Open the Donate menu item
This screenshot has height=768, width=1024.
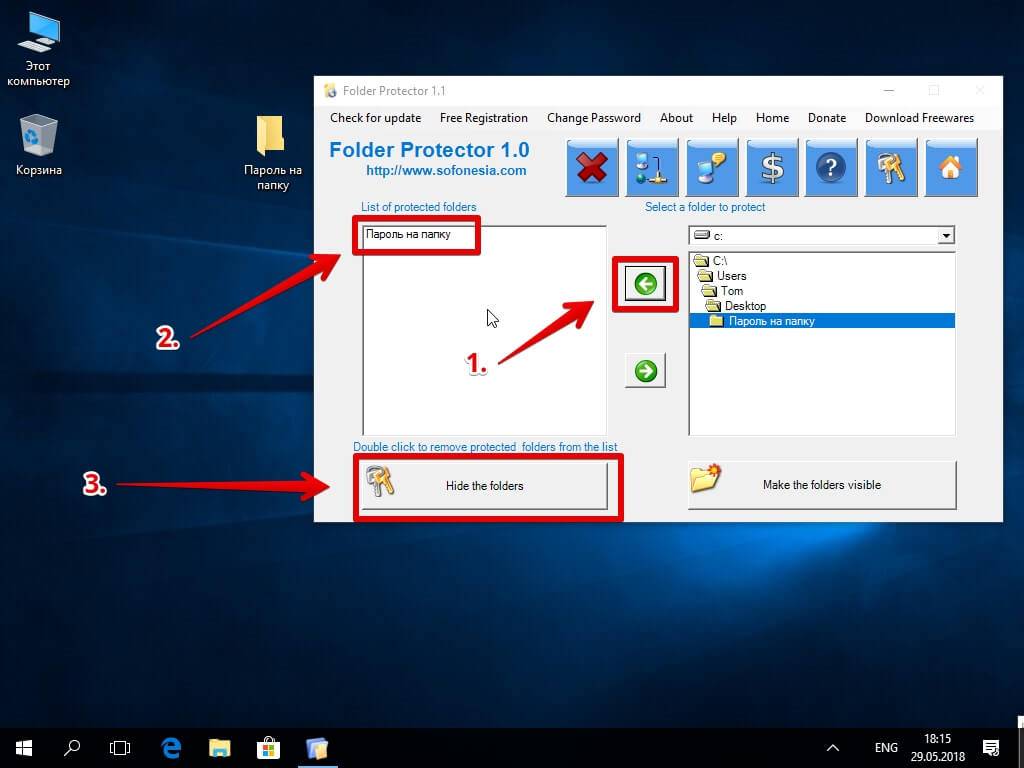(x=827, y=118)
